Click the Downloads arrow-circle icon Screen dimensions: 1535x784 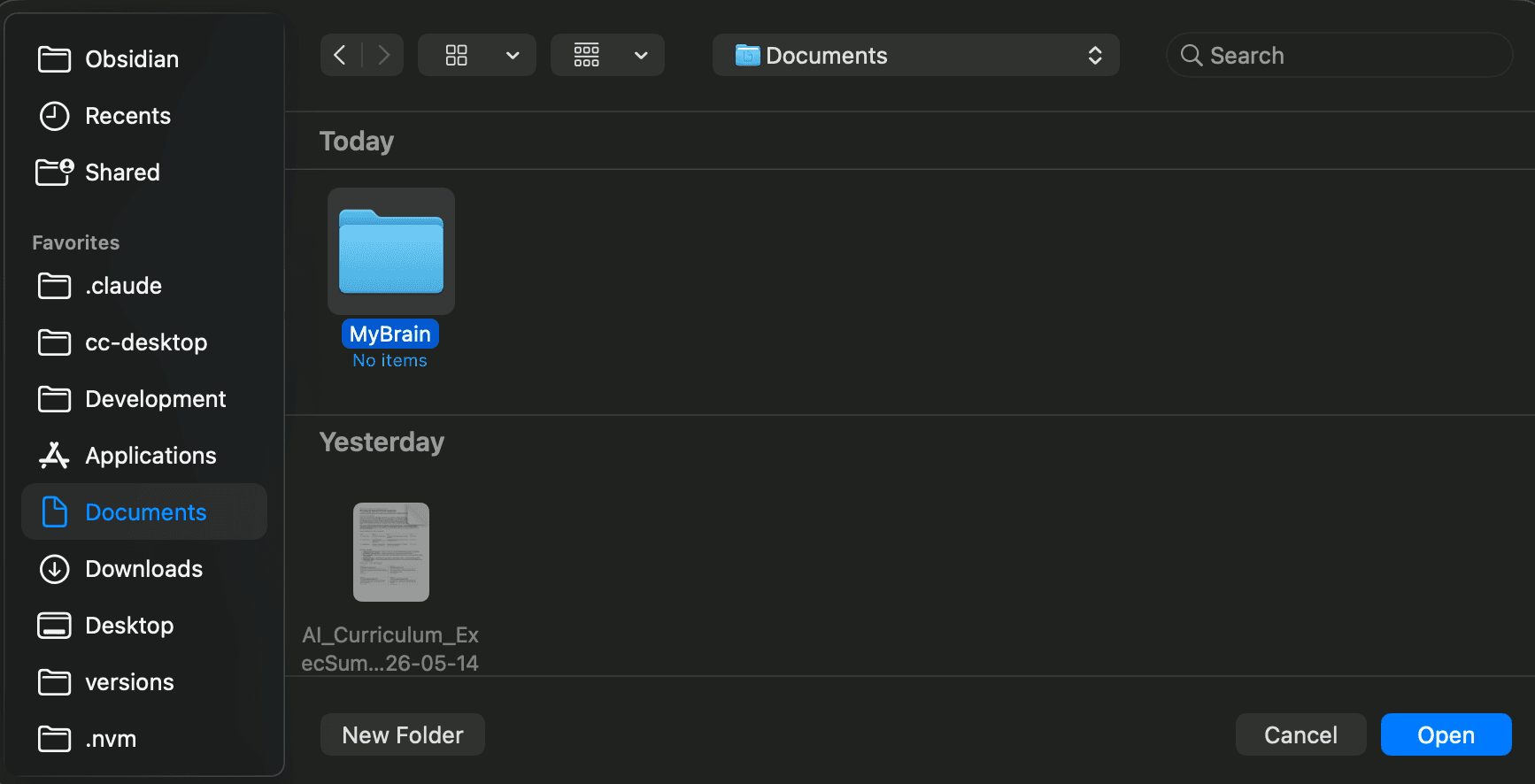55,569
